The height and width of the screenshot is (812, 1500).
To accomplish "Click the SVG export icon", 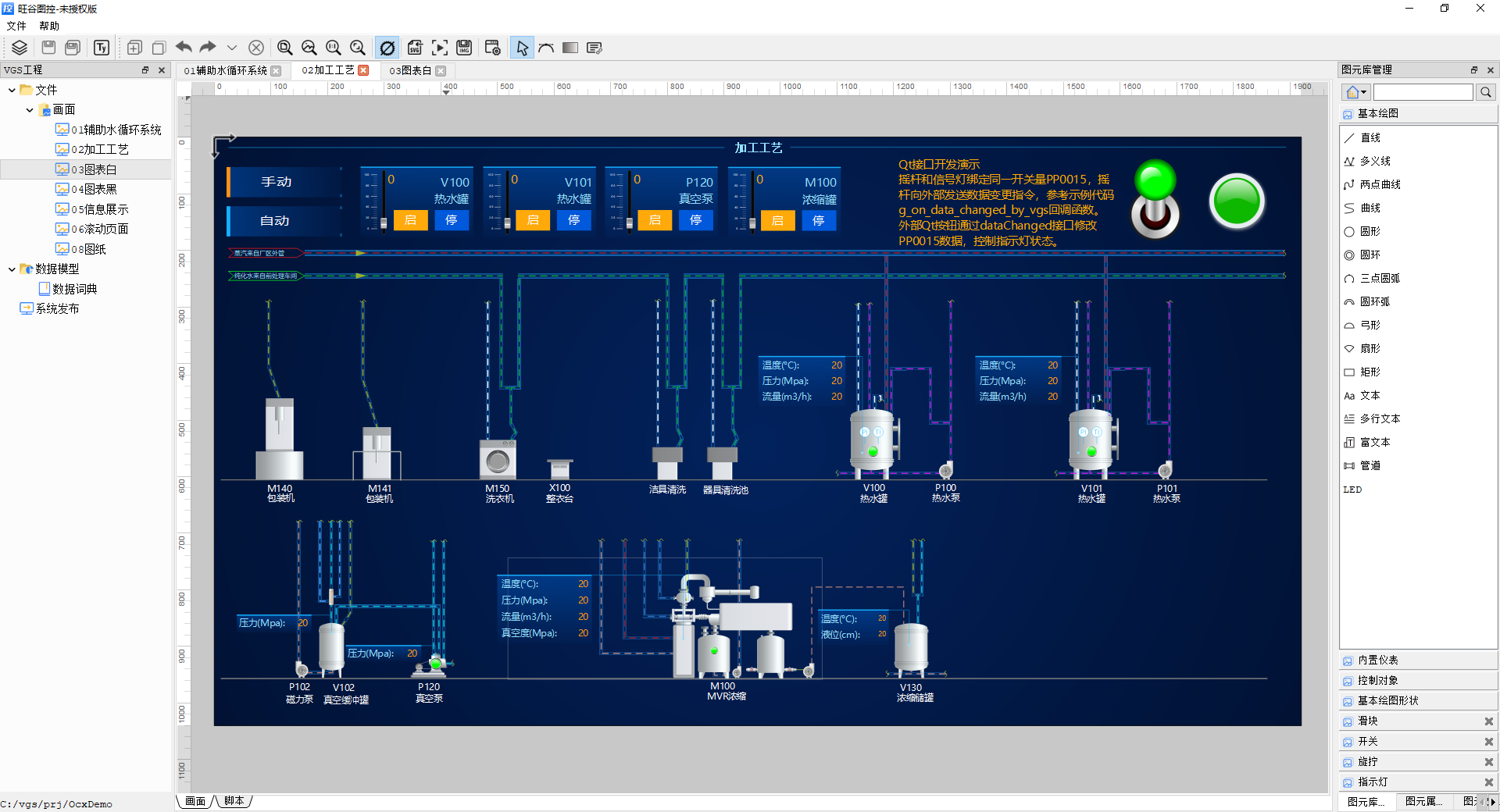I will [415, 48].
